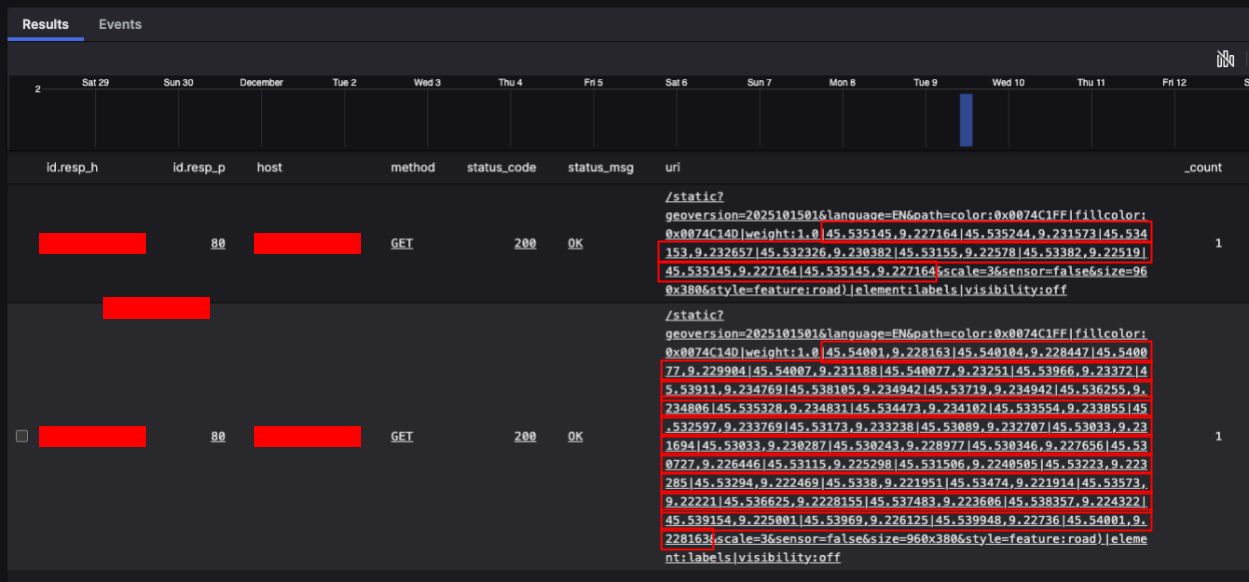Tick the checkbox on the second result row
The image size is (1249, 582).
tap(22, 436)
